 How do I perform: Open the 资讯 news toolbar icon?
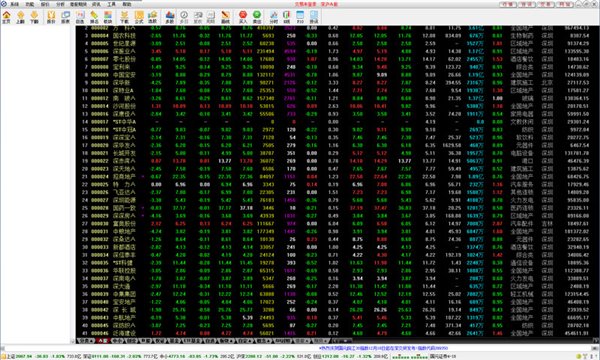pos(313,17)
